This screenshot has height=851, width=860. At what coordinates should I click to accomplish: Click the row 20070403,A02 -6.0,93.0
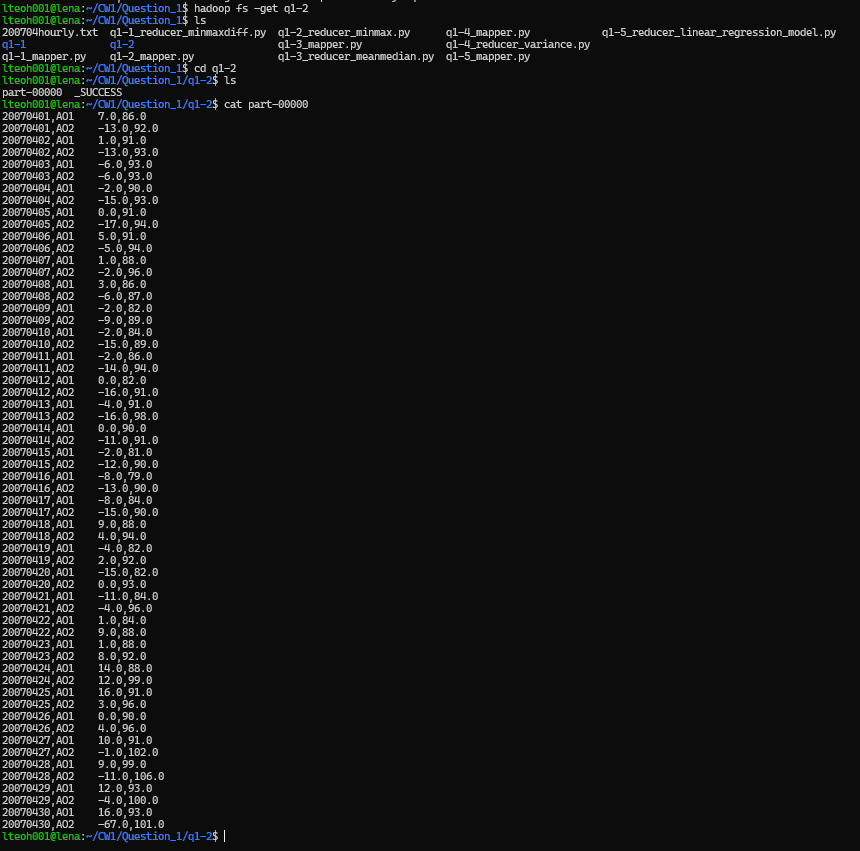click(x=77, y=177)
